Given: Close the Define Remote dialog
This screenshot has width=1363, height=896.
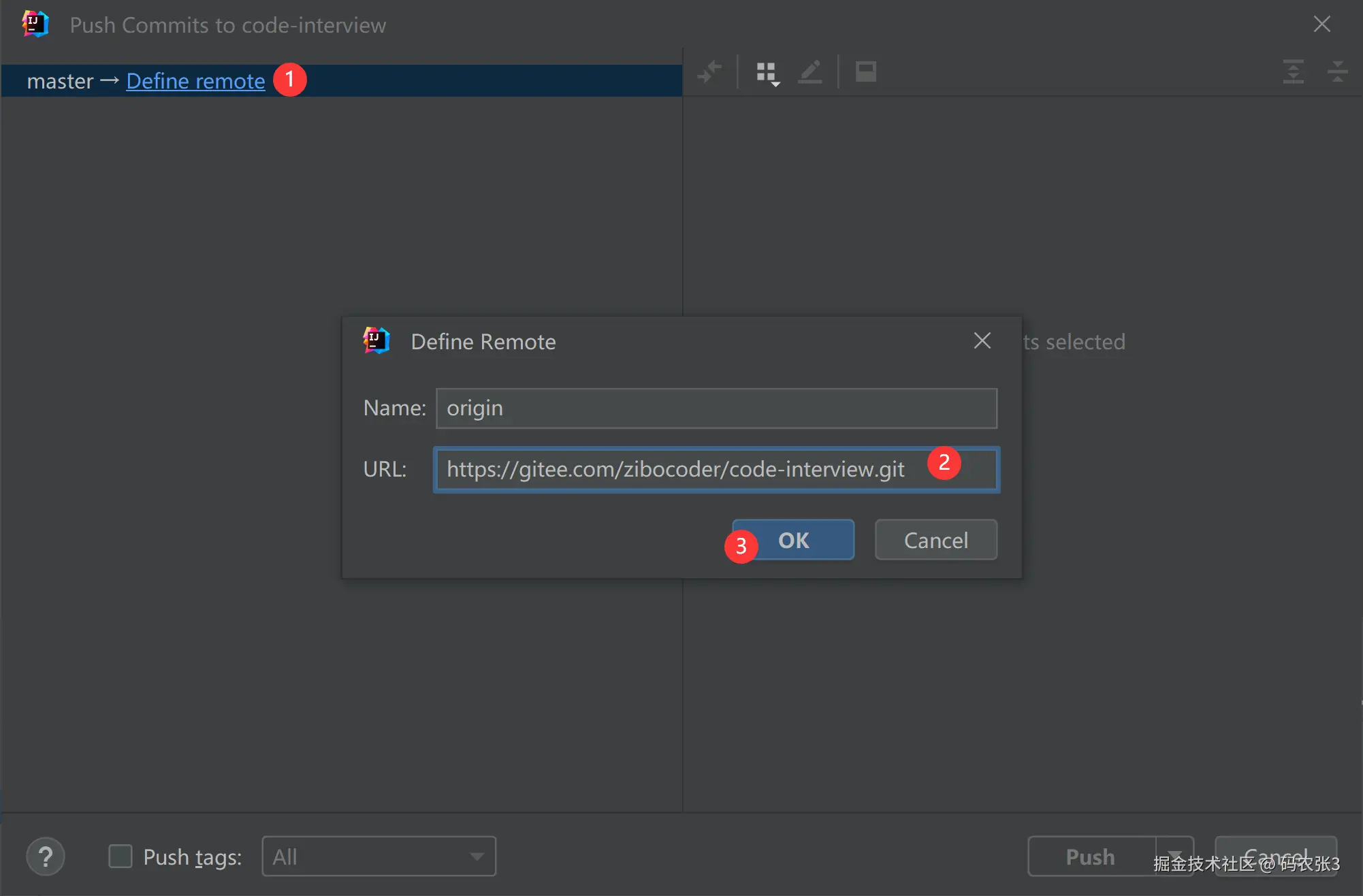Looking at the screenshot, I should click(x=982, y=340).
